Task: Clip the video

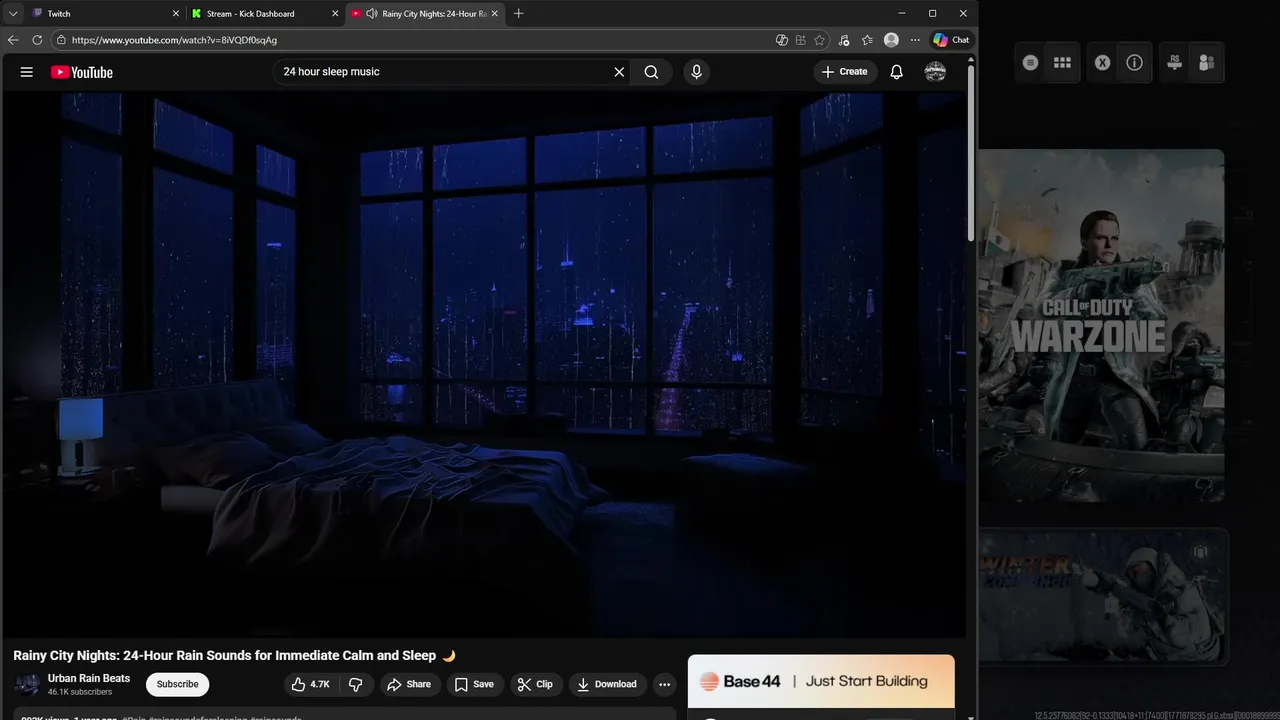Action: point(535,684)
